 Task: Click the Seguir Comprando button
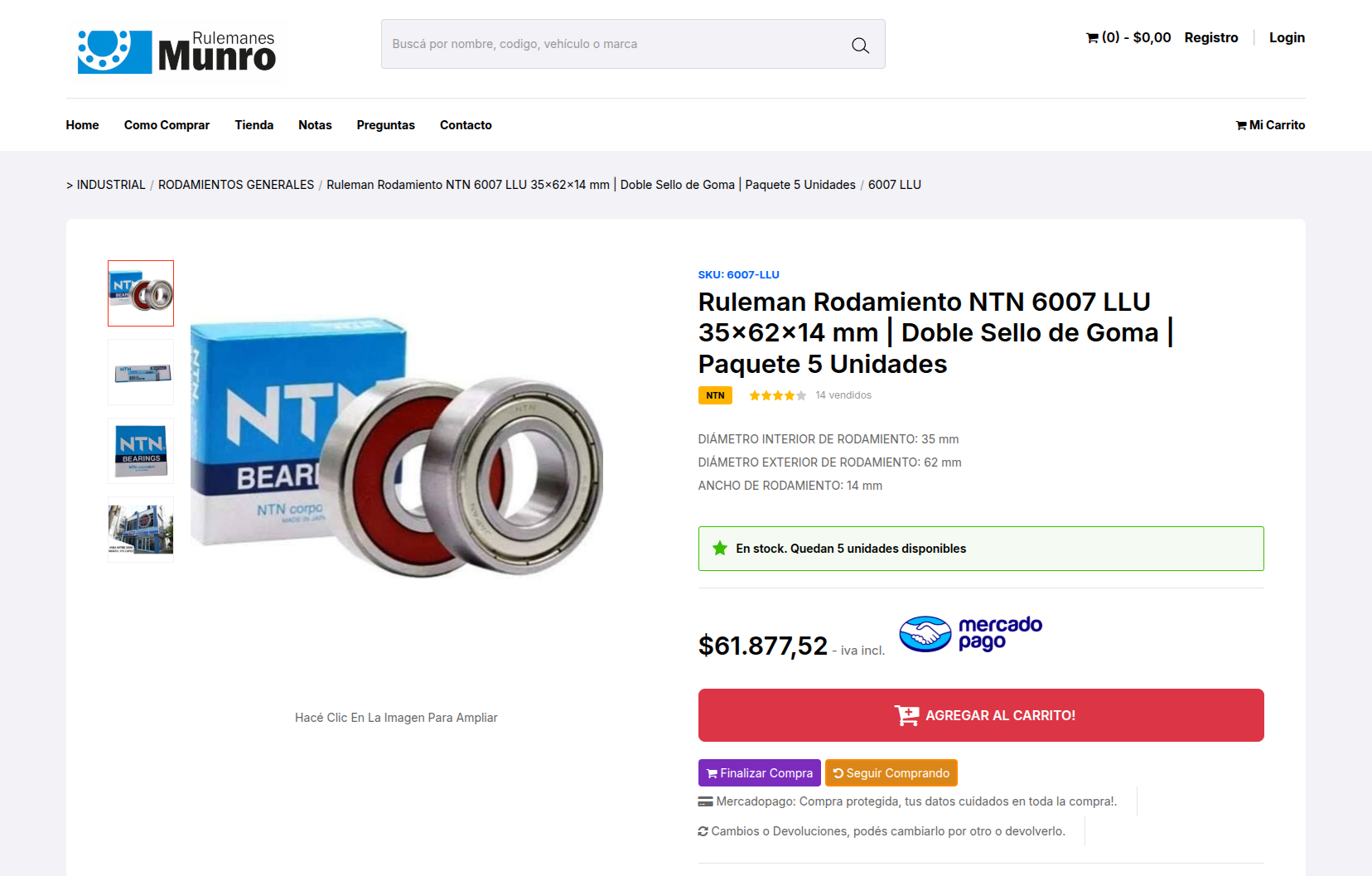pos(891,773)
